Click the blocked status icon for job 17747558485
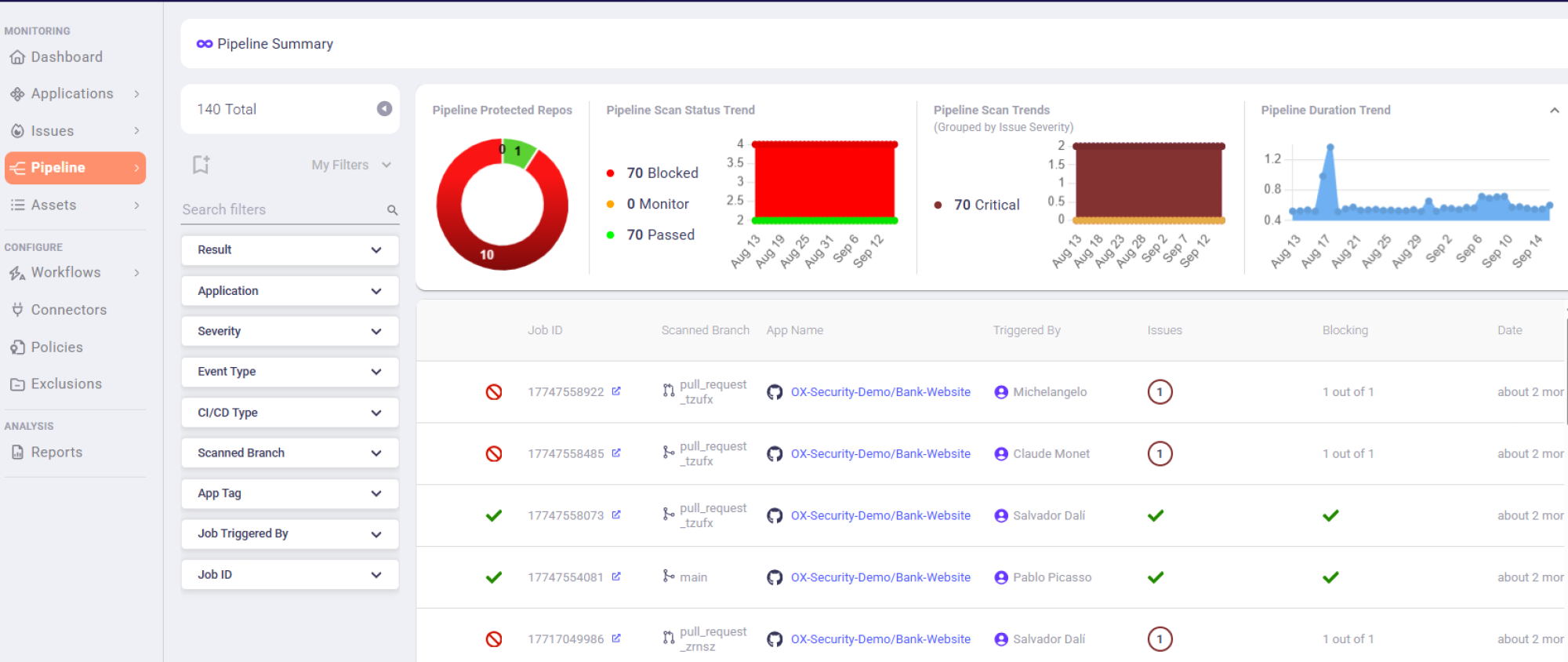Viewport: 1568px width, 662px height. (x=494, y=453)
